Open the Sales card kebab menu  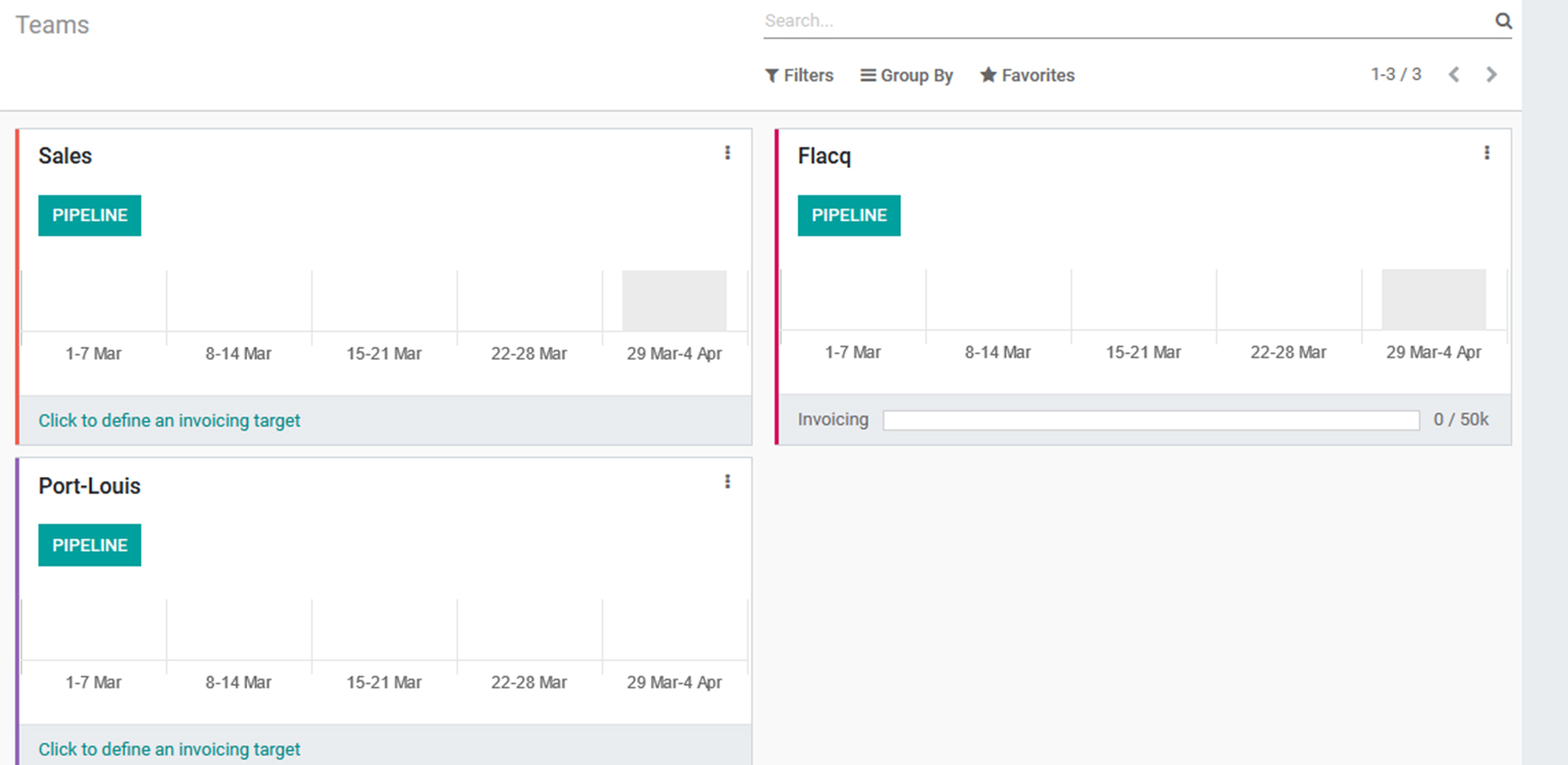727,153
